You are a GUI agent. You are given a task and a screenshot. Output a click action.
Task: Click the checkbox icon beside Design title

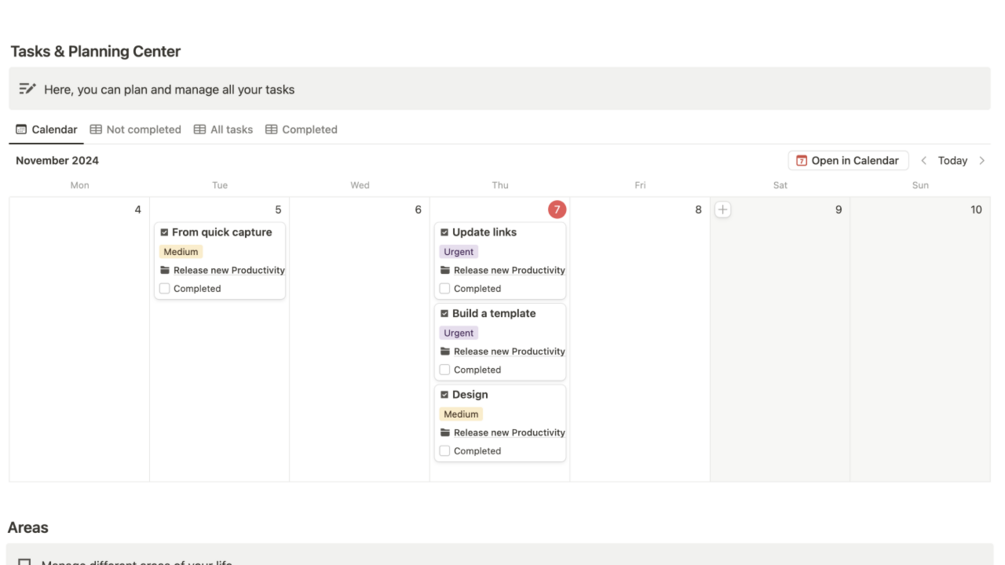(x=444, y=395)
